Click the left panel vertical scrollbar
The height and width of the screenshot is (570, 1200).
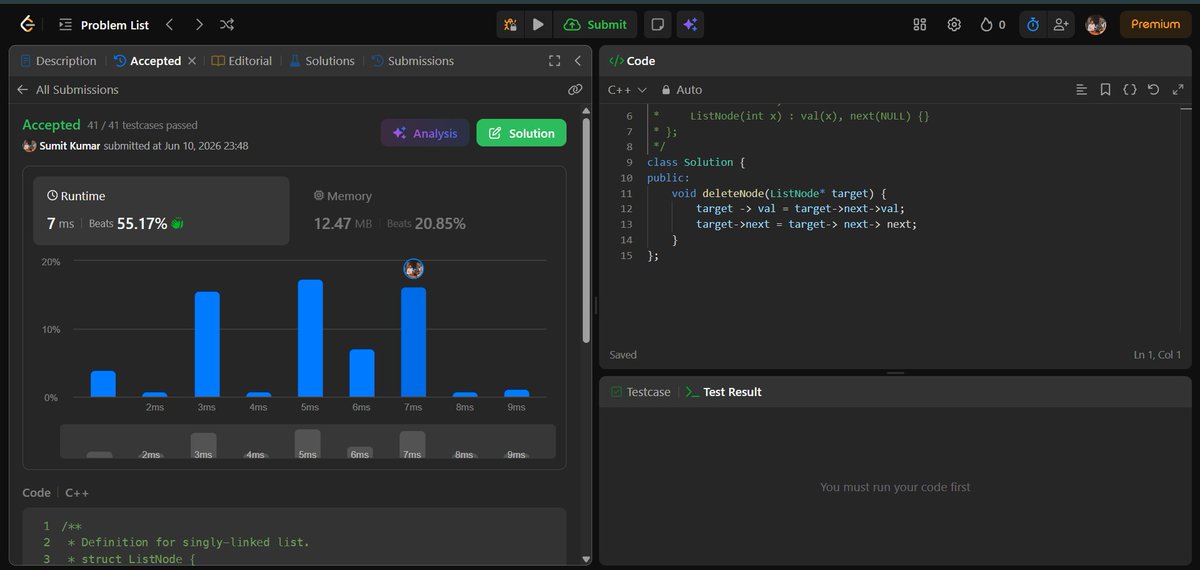click(586, 230)
